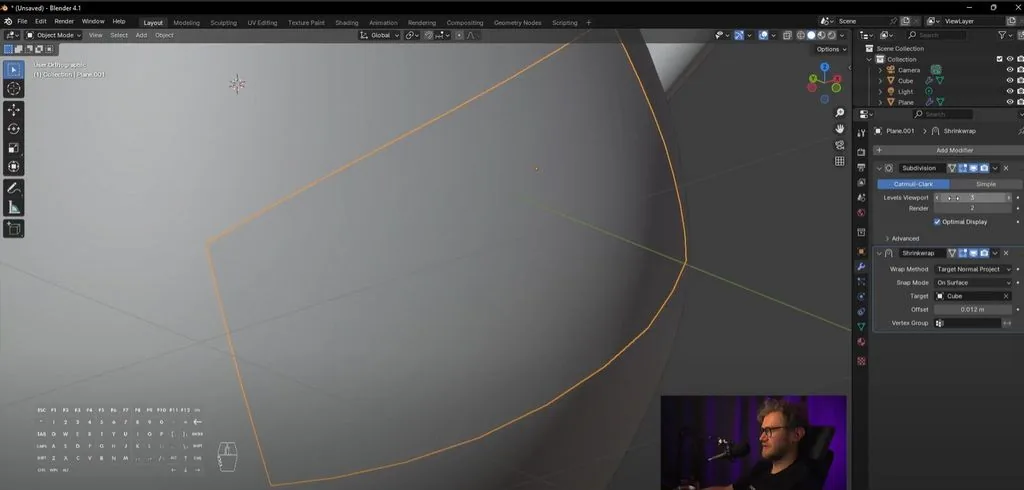Click the Add Modifier button
Viewport: 1024px width, 490px height.
[954, 150]
